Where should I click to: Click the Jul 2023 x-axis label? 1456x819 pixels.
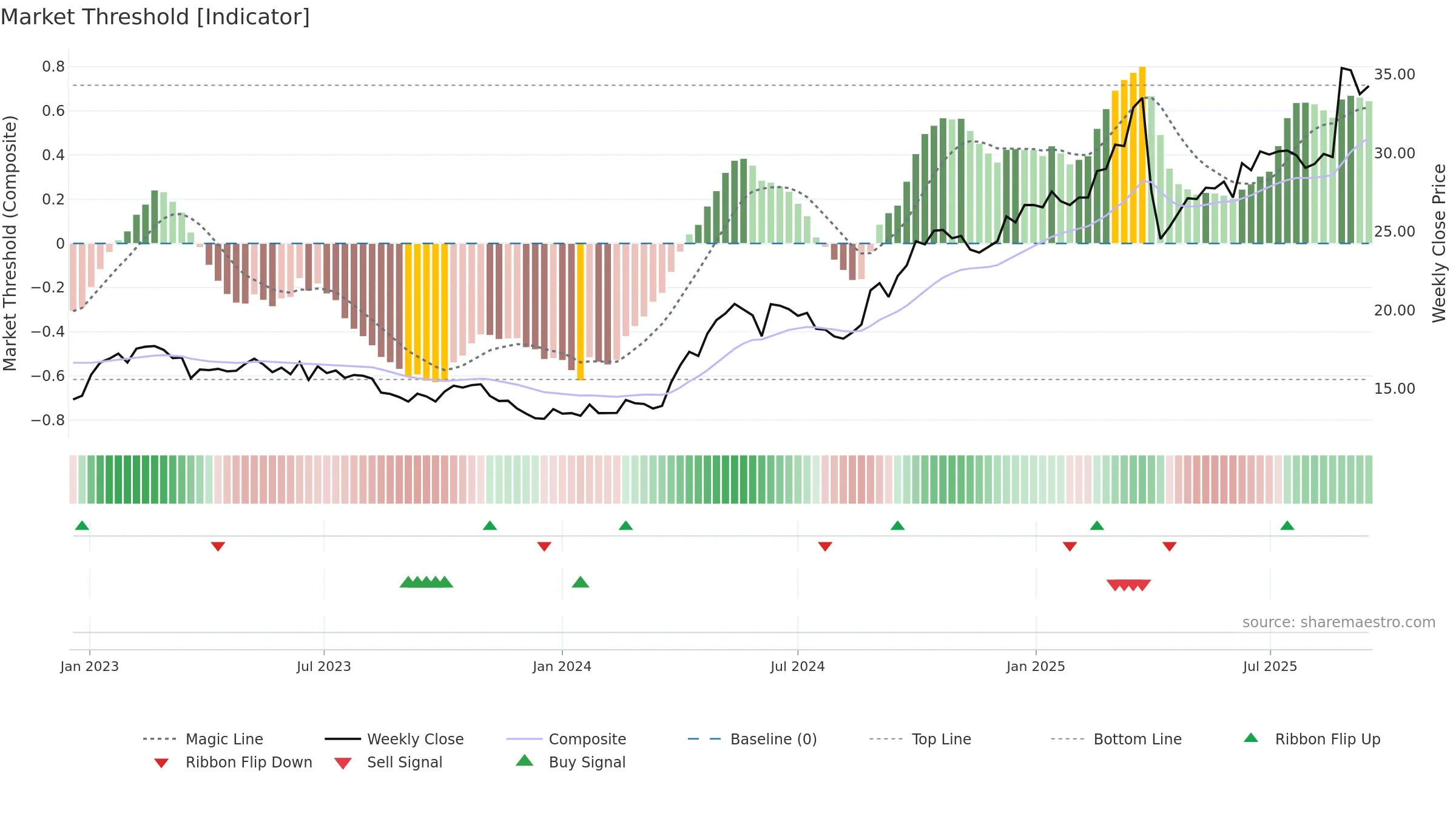click(324, 666)
